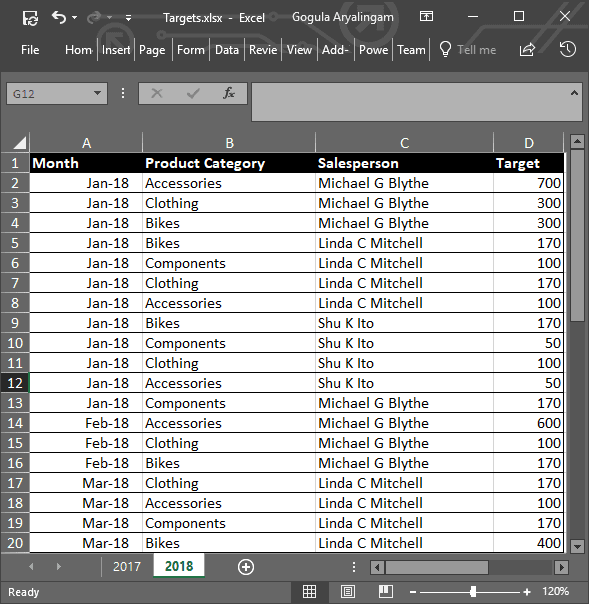Click the Tell me lightbulb icon

[x=445, y=49]
